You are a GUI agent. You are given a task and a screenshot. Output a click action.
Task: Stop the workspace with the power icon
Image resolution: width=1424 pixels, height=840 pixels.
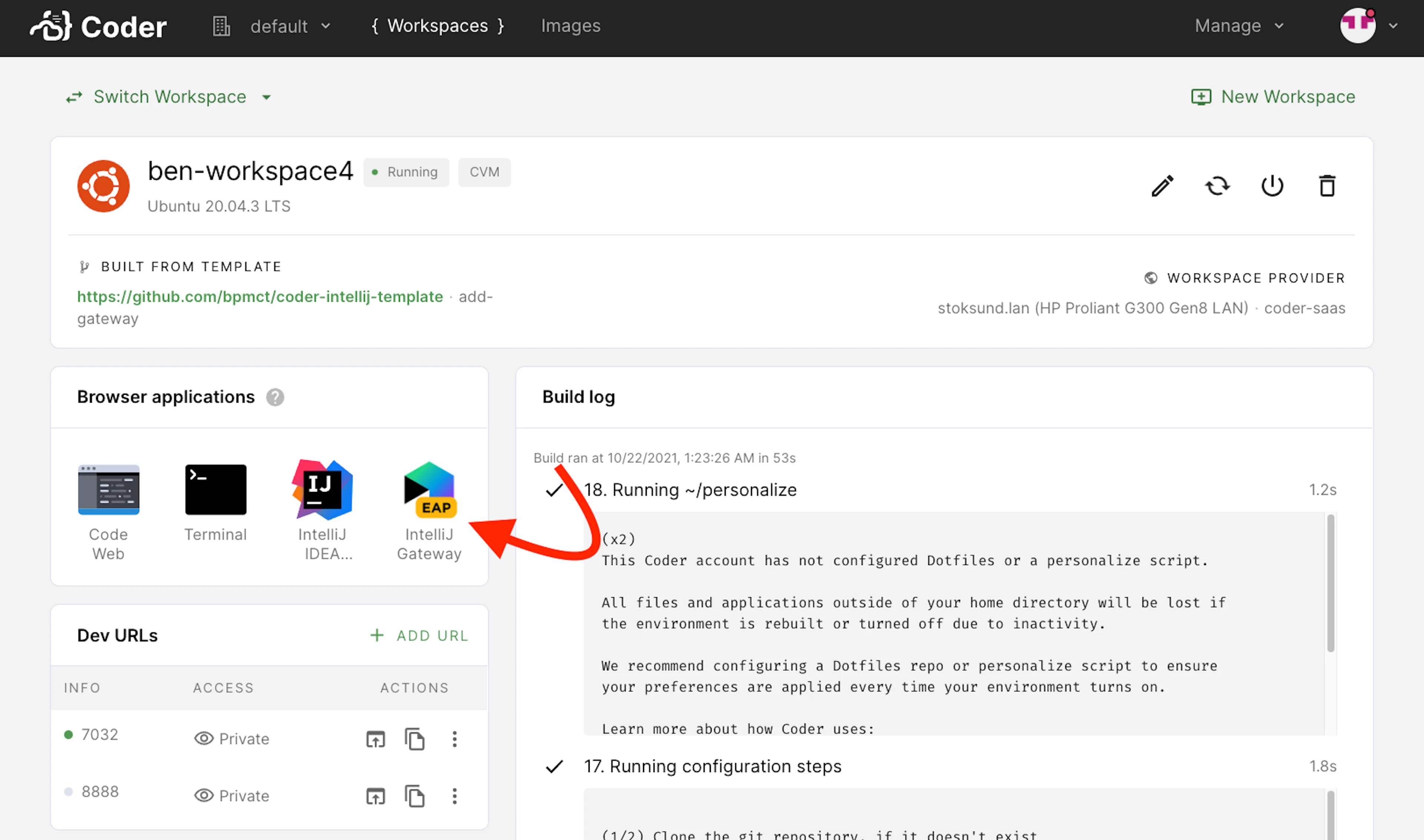coord(1272,186)
